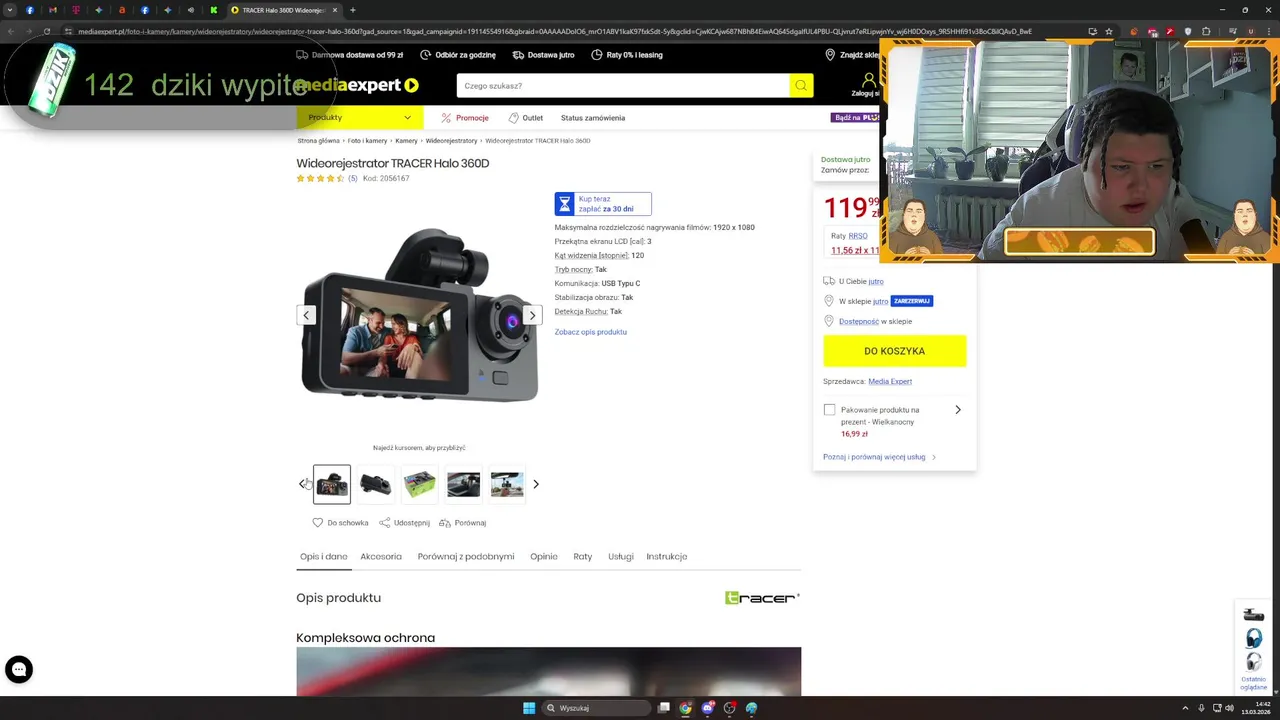Show hidden system tray icons
1280x720 pixels.
[1185, 708]
